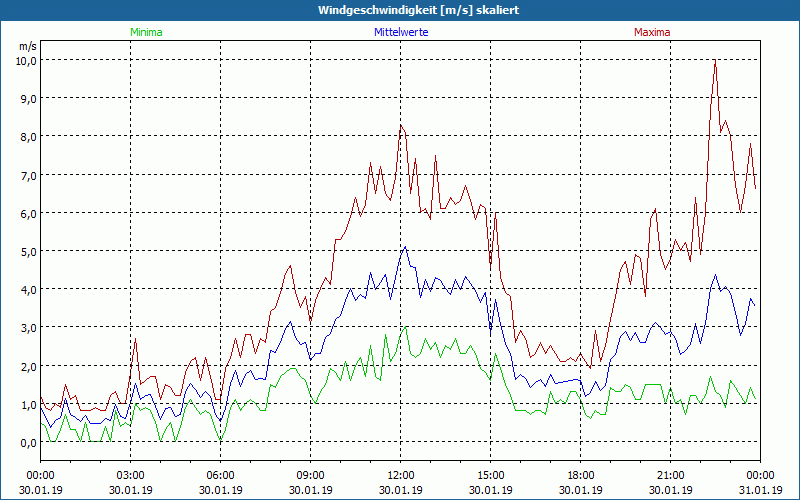Image resolution: width=800 pixels, height=500 pixels.
Task: Click the 15:00 time axis label
Action: (491, 476)
